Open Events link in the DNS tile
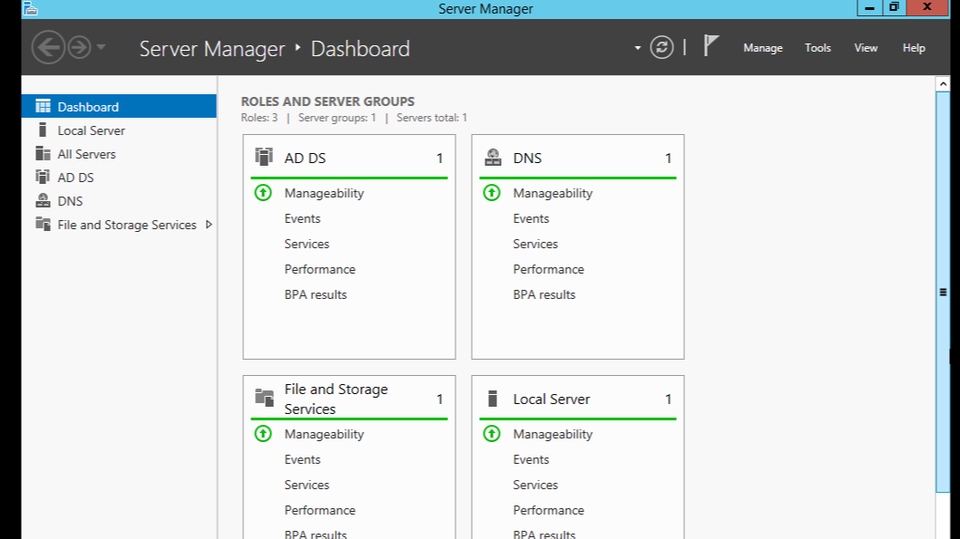This screenshot has width=960, height=539. click(531, 219)
